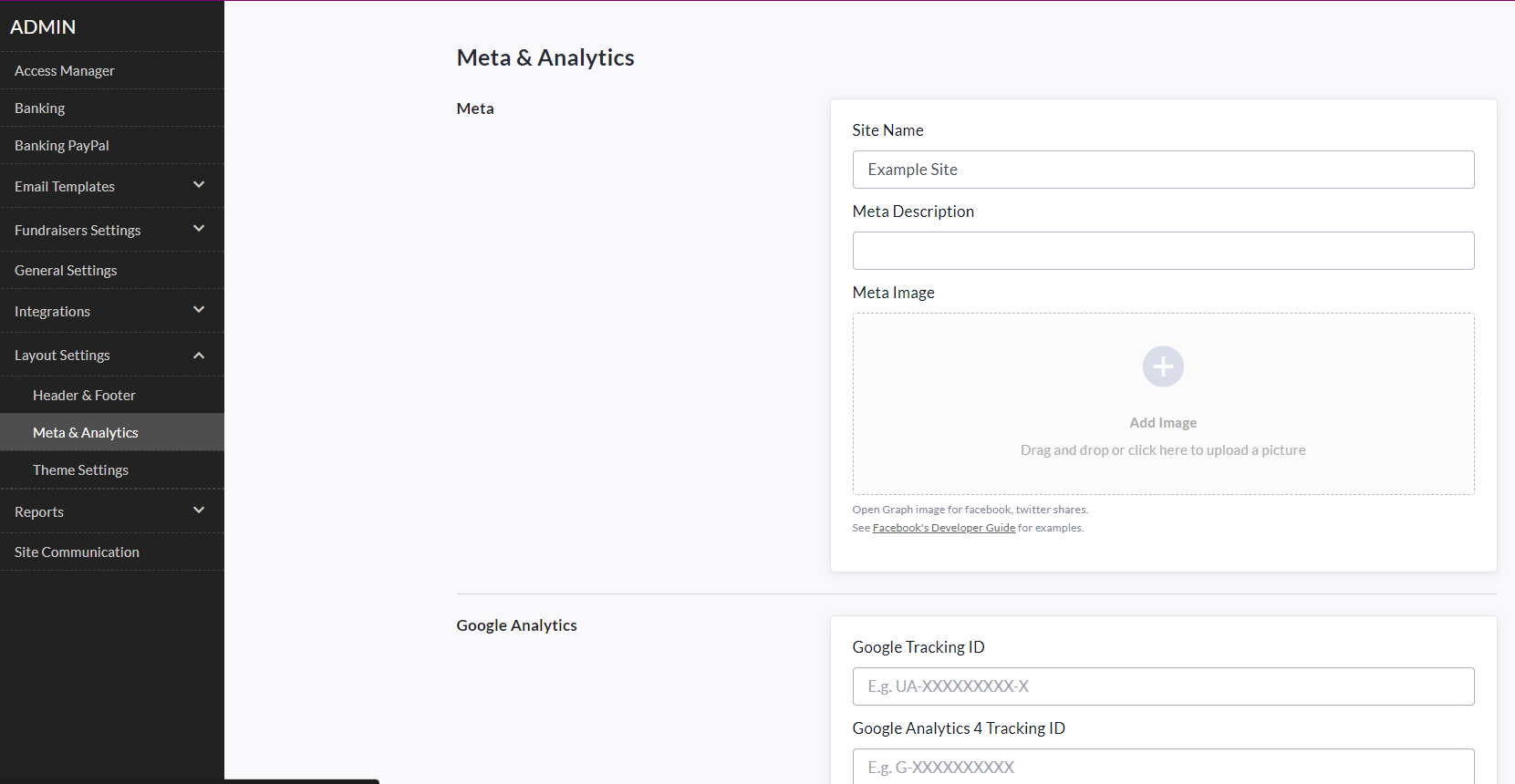Open the Banking PayPal settings
The width and height of the screenshot is (1515, 784).
pos(62,146)
